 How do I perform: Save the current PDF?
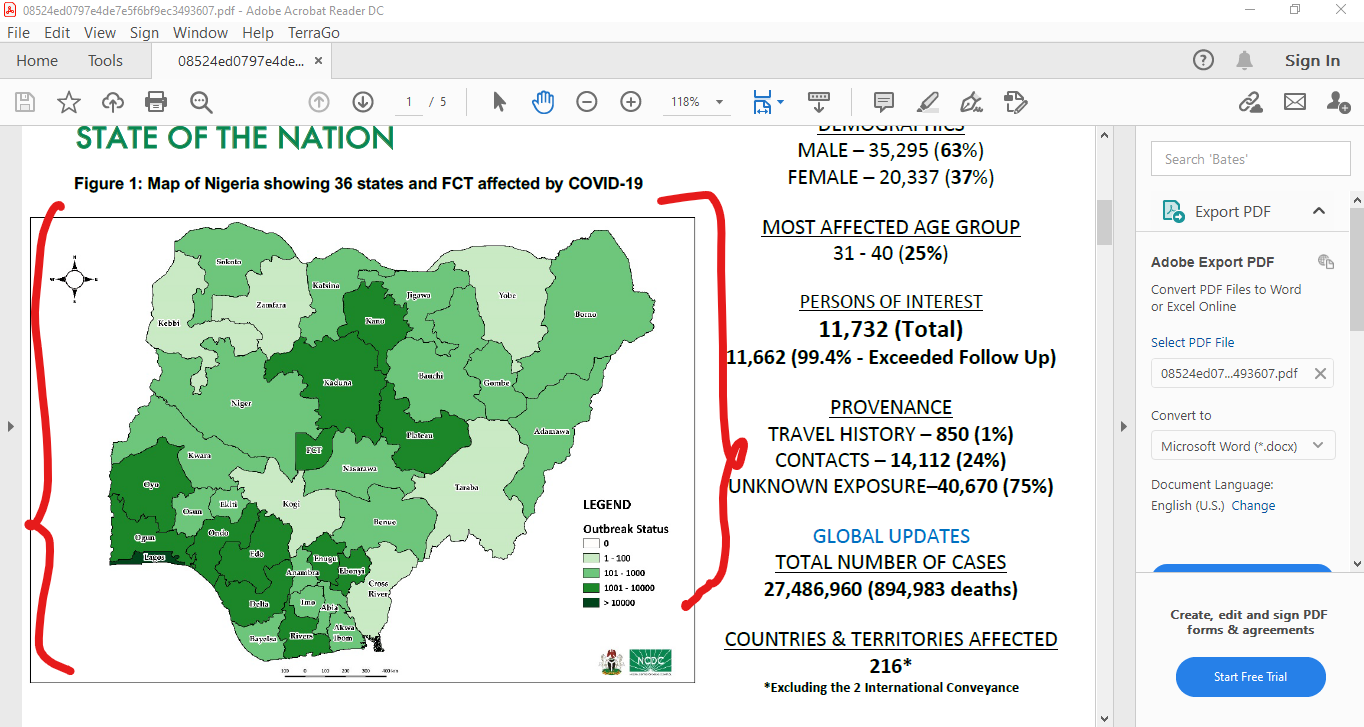tap(24, 102)
